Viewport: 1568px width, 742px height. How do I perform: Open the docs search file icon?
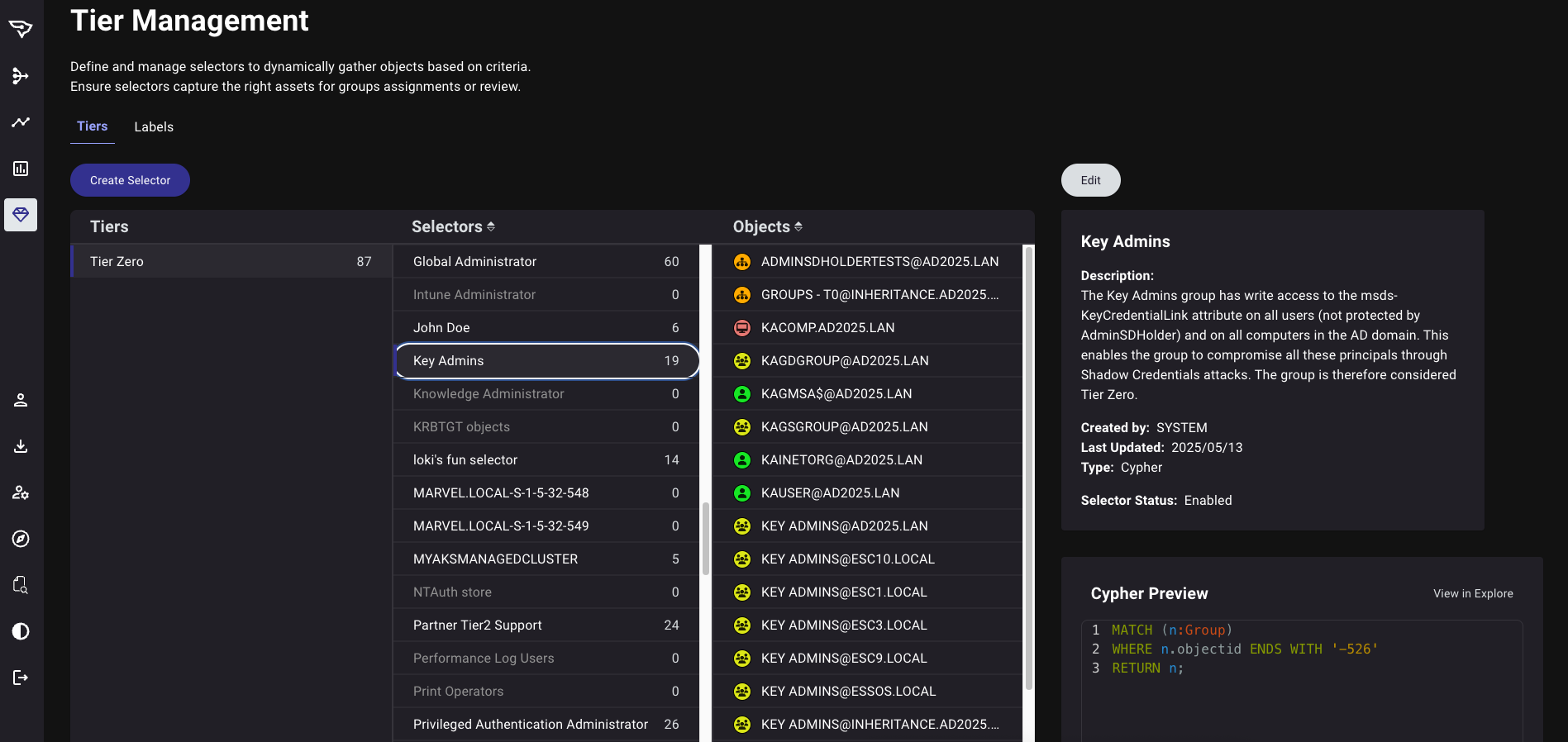pos(21,585)
